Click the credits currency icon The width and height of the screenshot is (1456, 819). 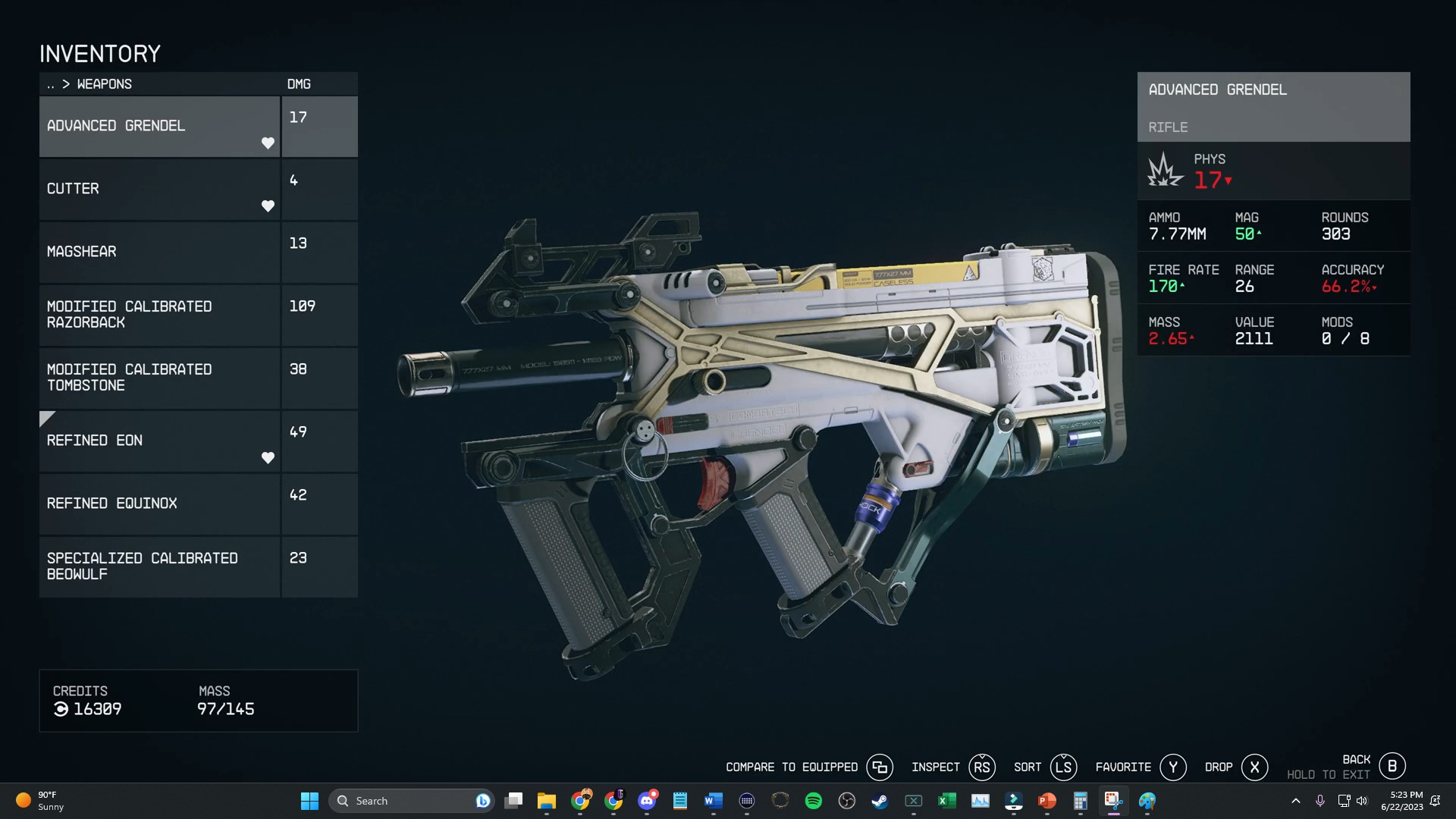tap(61, 709)
